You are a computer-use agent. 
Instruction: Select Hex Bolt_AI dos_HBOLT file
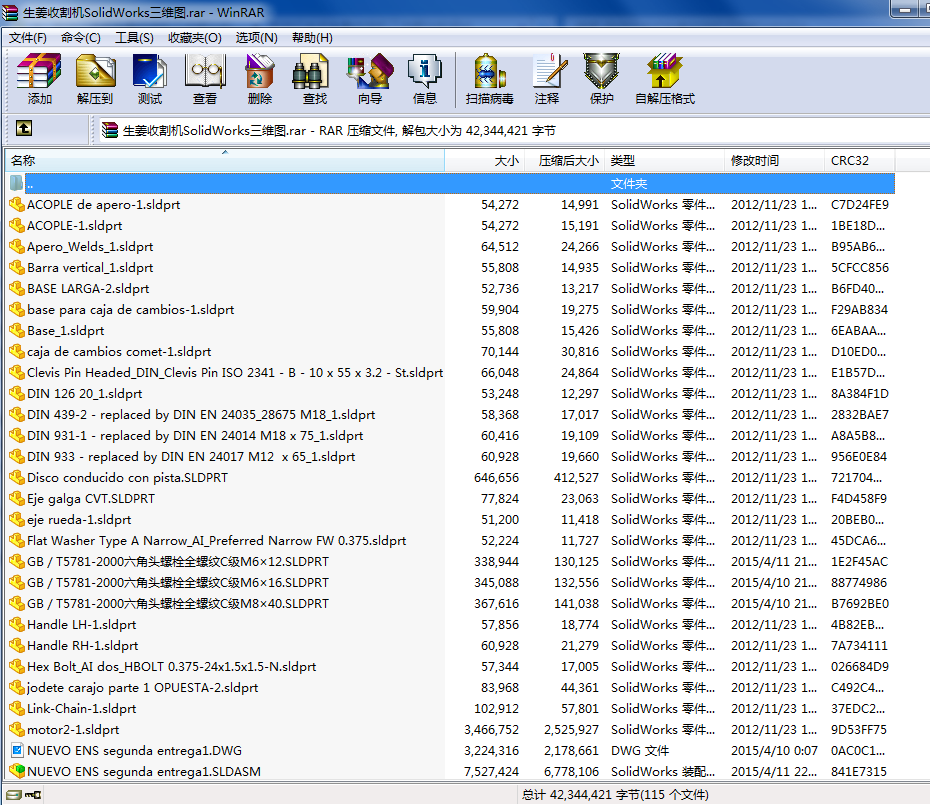click(x=171, y=667)
